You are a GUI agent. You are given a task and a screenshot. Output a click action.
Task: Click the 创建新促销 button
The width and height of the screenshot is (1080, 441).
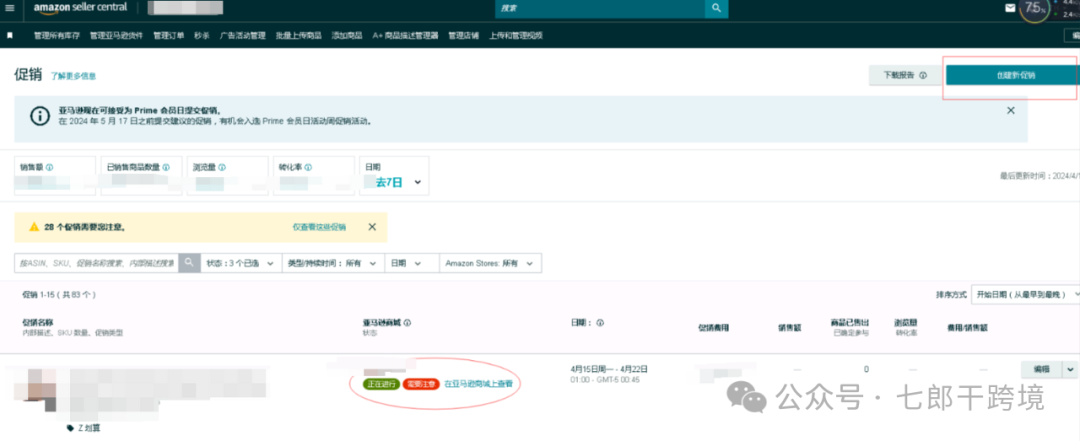coord(1010,75)
